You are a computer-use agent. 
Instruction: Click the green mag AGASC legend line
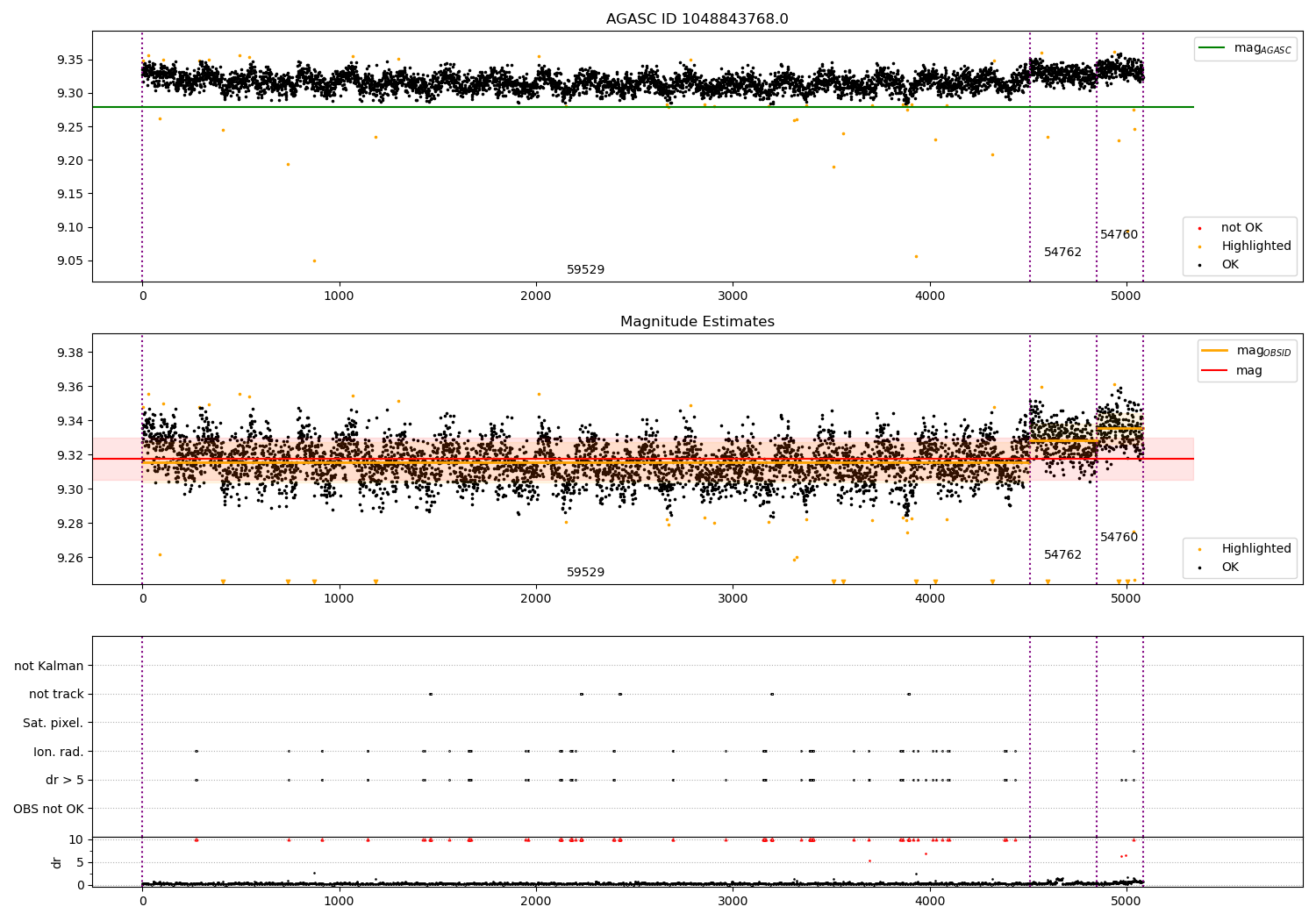tap(1212, 48)
